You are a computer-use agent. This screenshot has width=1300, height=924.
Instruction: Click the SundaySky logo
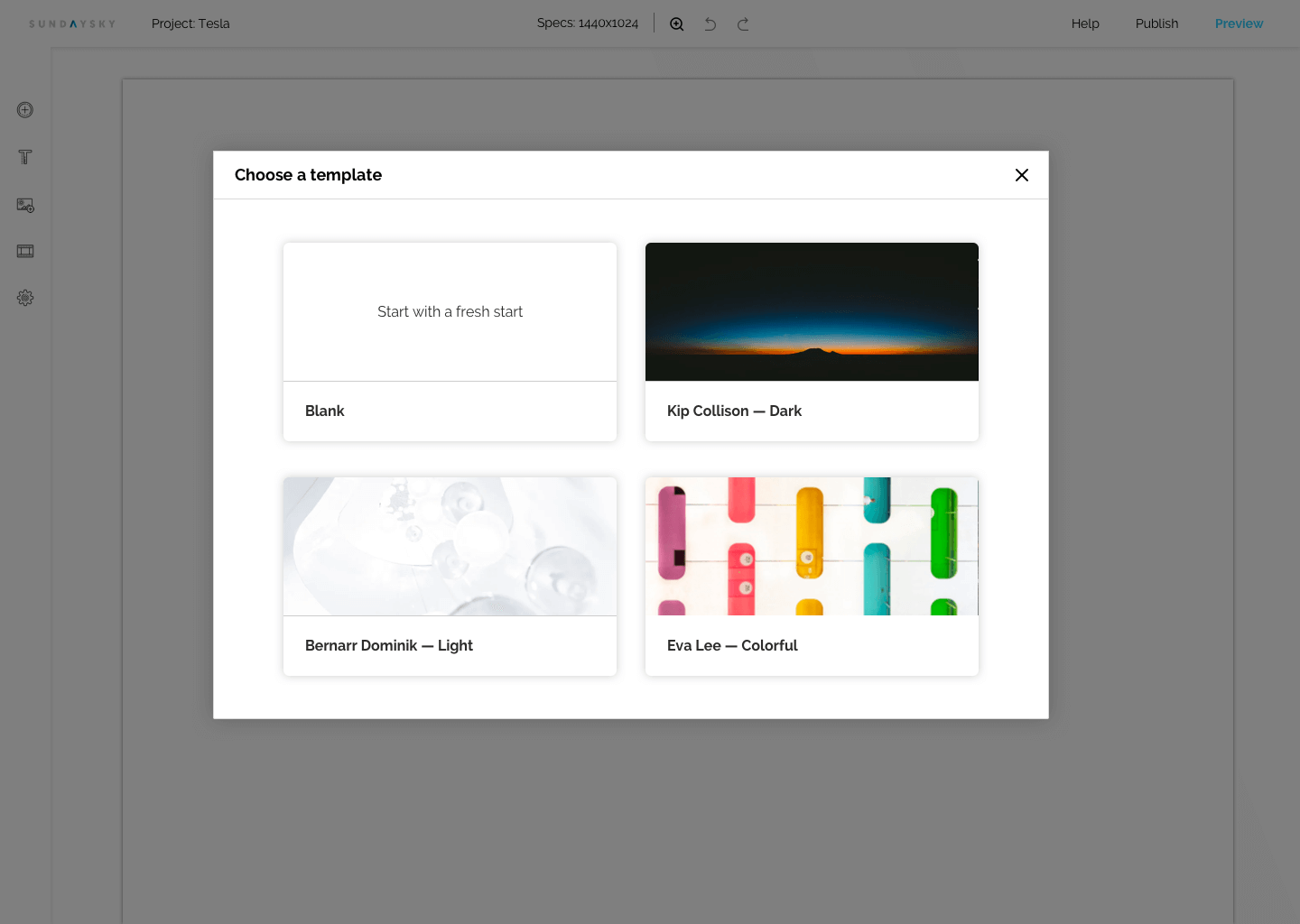pos(72,24)
